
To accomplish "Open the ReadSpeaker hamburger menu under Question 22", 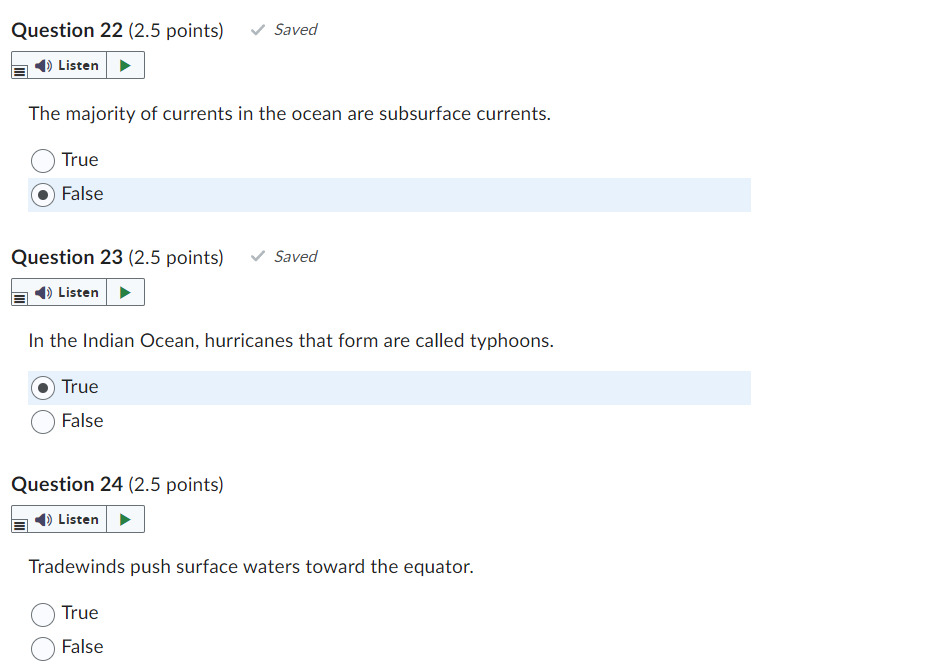I will pos(20,69).
